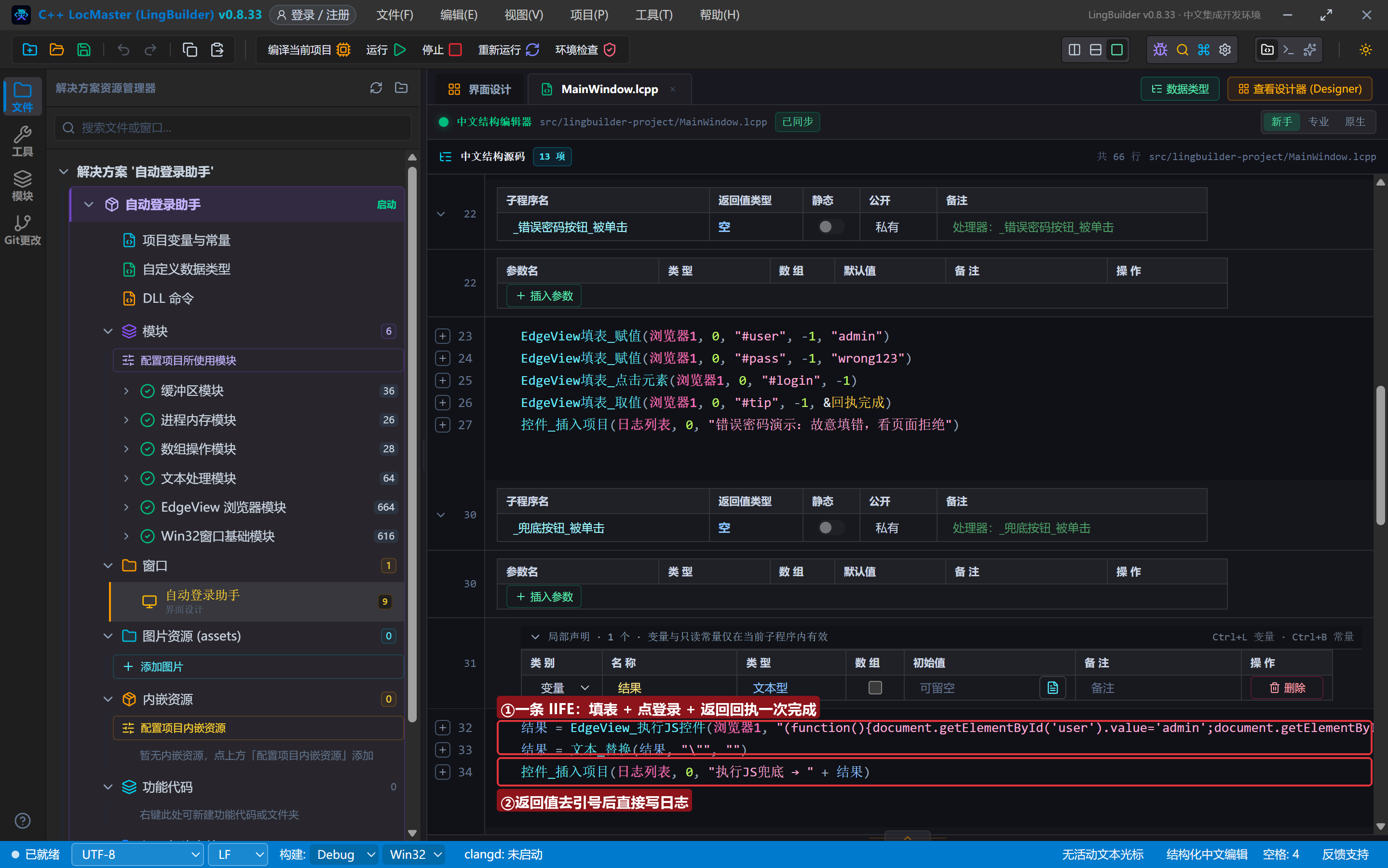Select the 专业 editor mode
Screen dimensions: 1388x868
point(1318,122)
